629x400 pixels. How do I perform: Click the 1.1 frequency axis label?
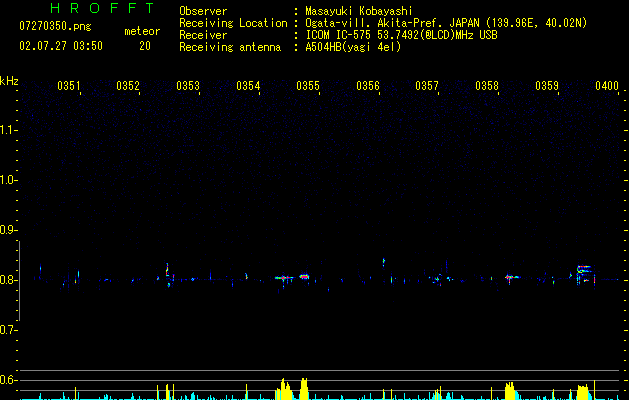click(x=8, y=130)
